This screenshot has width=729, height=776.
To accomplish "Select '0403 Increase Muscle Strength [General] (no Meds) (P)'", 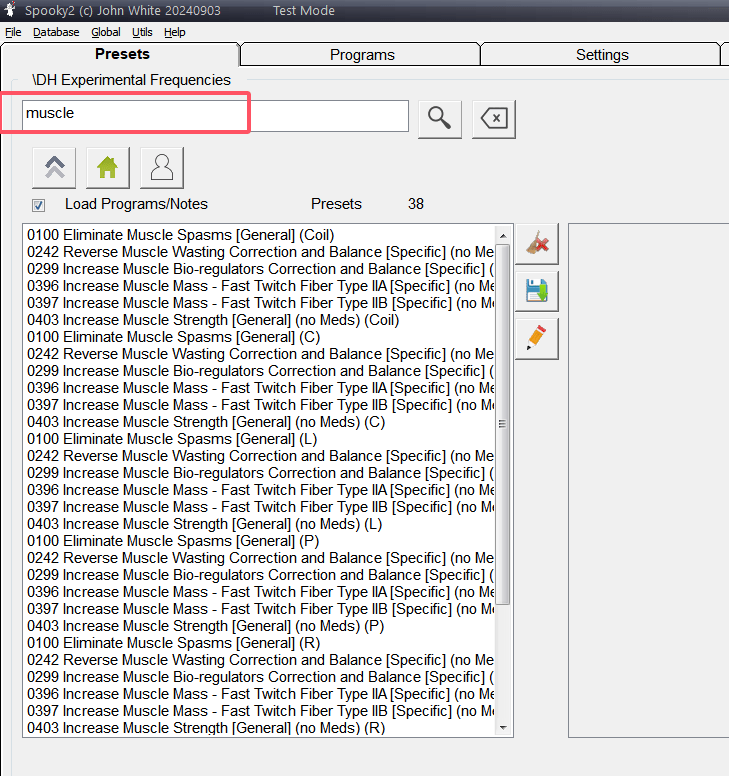I will [x=205, y=626].
